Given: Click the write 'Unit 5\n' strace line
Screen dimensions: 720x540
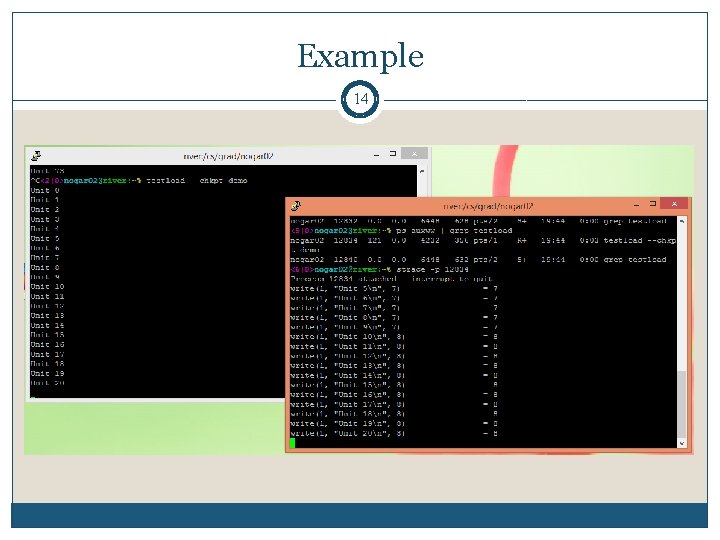Looking at the screenshot, I should click(x=394, y=288).
